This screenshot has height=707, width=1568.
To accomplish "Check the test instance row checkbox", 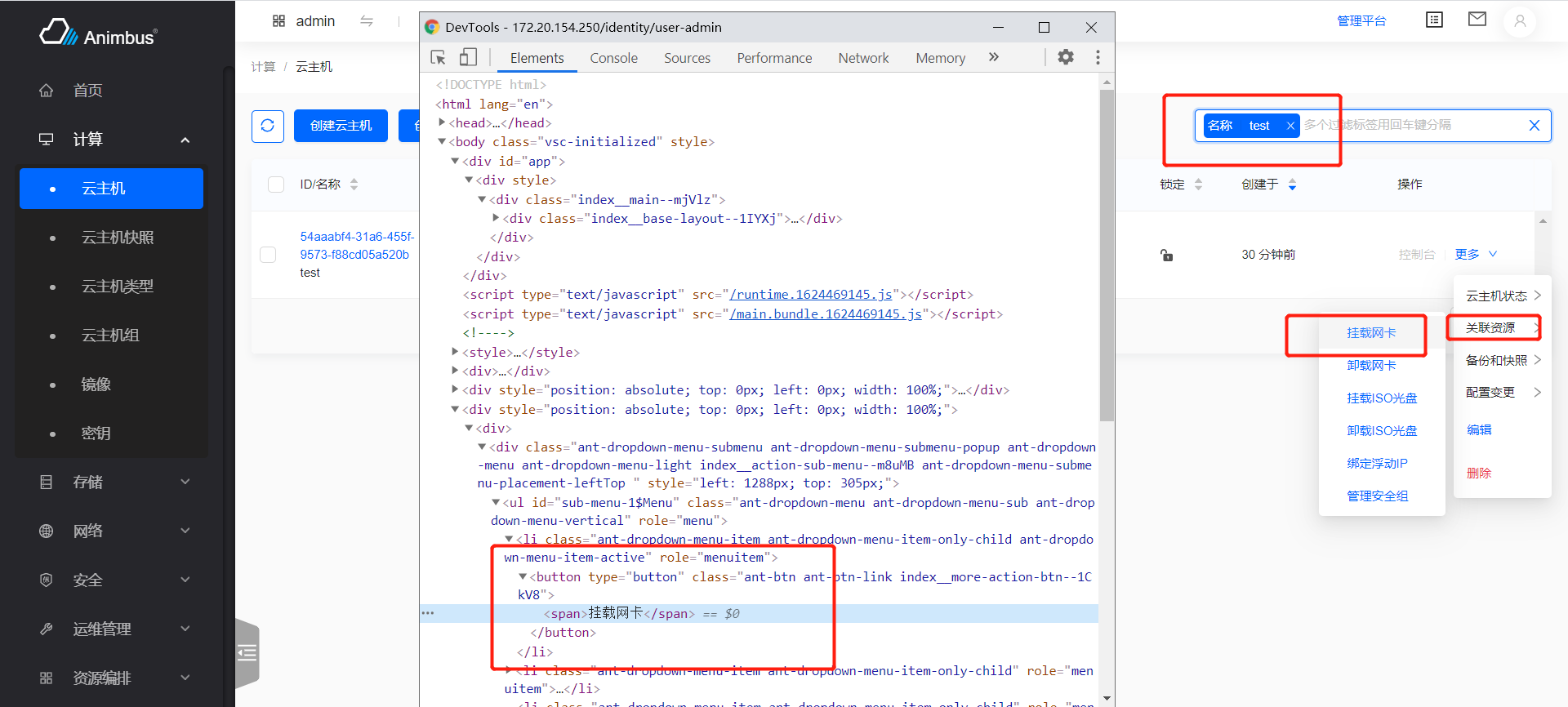I will coord(268,255).
